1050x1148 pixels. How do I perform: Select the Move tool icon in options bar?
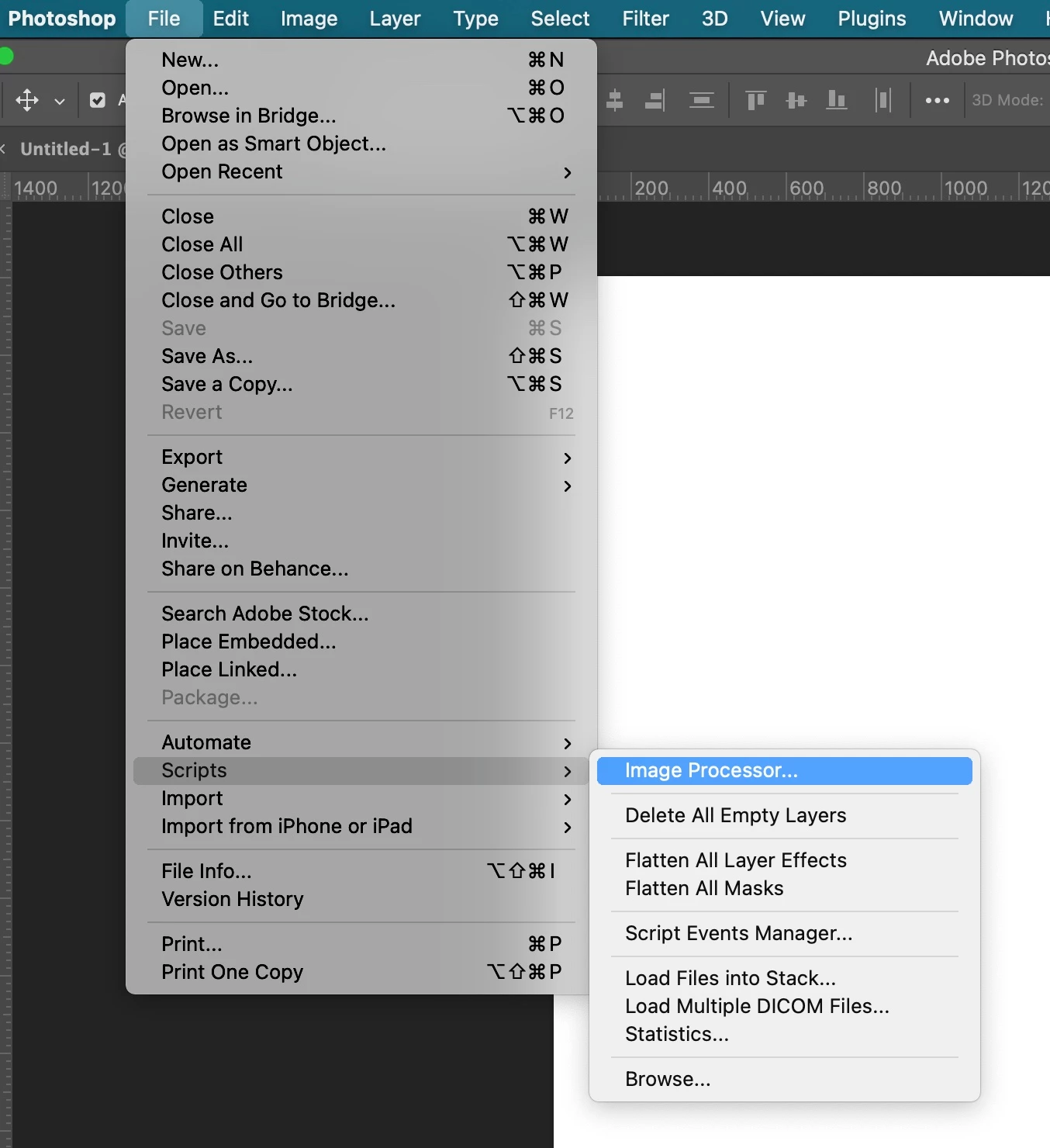27,100
